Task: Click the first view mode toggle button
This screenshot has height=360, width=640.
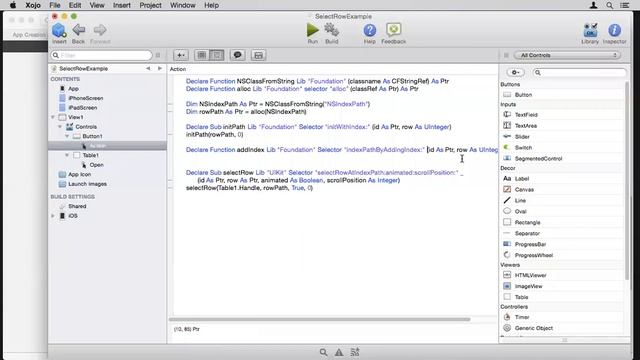Action: click(x=202, y=55)
